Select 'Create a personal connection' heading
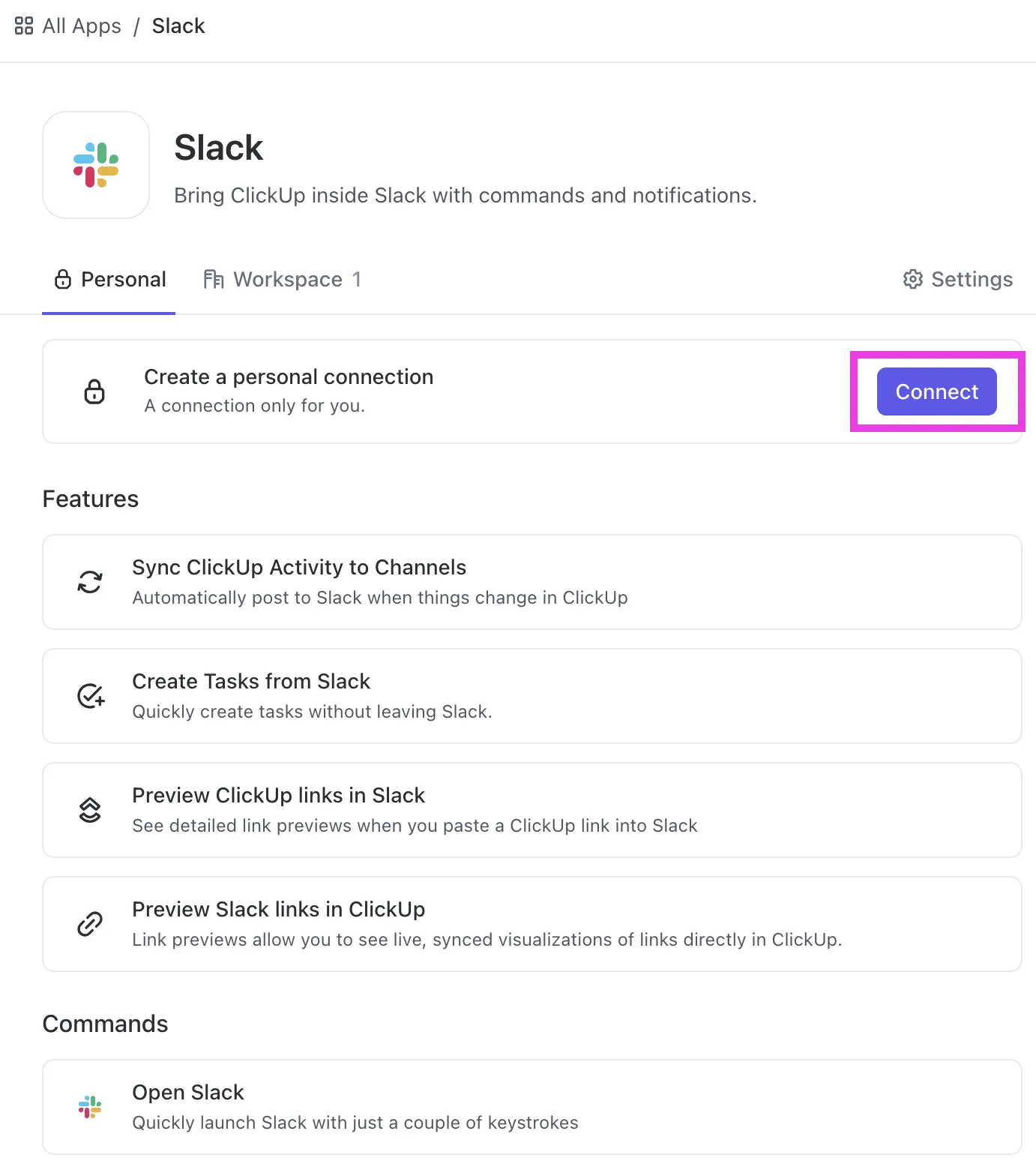Screen dimensions: 1036x1164 (289, 376)
